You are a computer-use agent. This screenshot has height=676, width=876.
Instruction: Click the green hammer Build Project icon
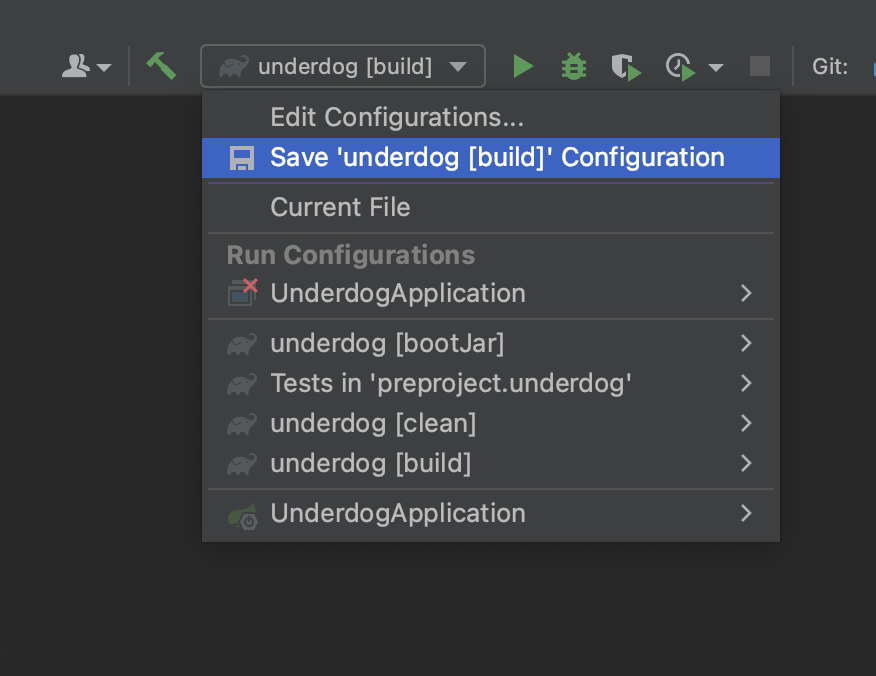click(x=161, y=66)
